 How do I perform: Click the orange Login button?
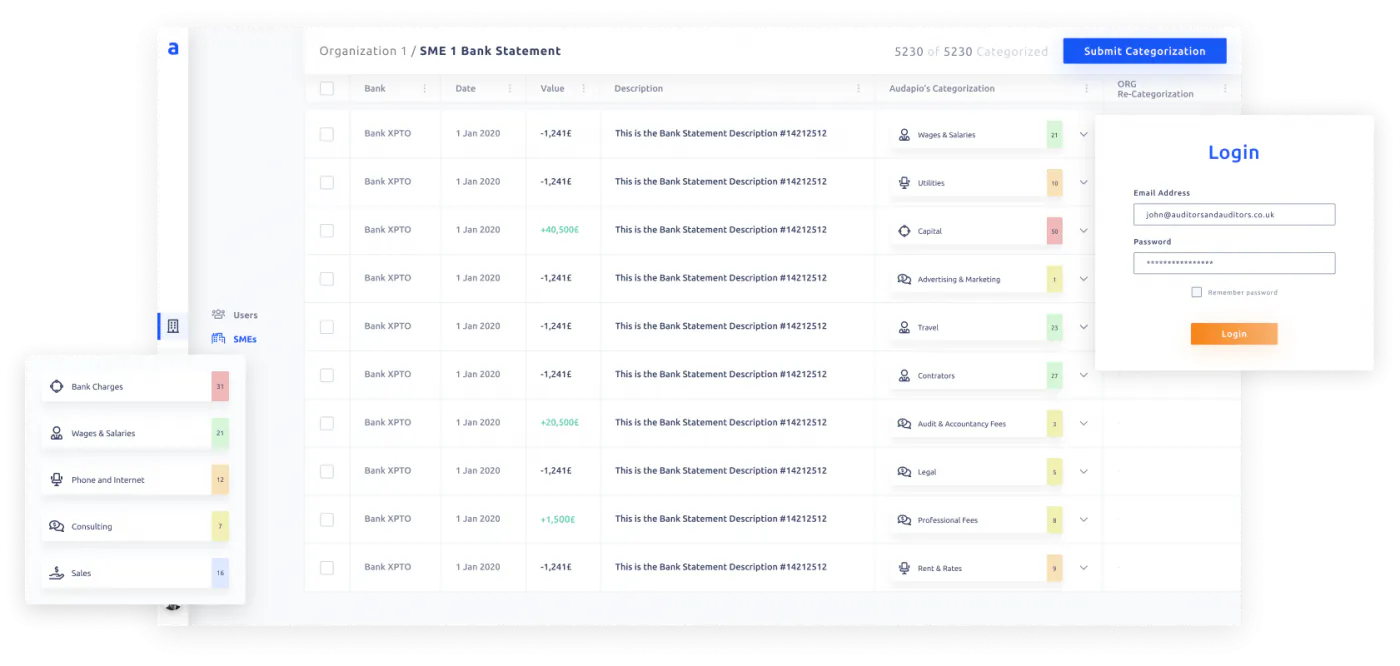(1234, 333)
